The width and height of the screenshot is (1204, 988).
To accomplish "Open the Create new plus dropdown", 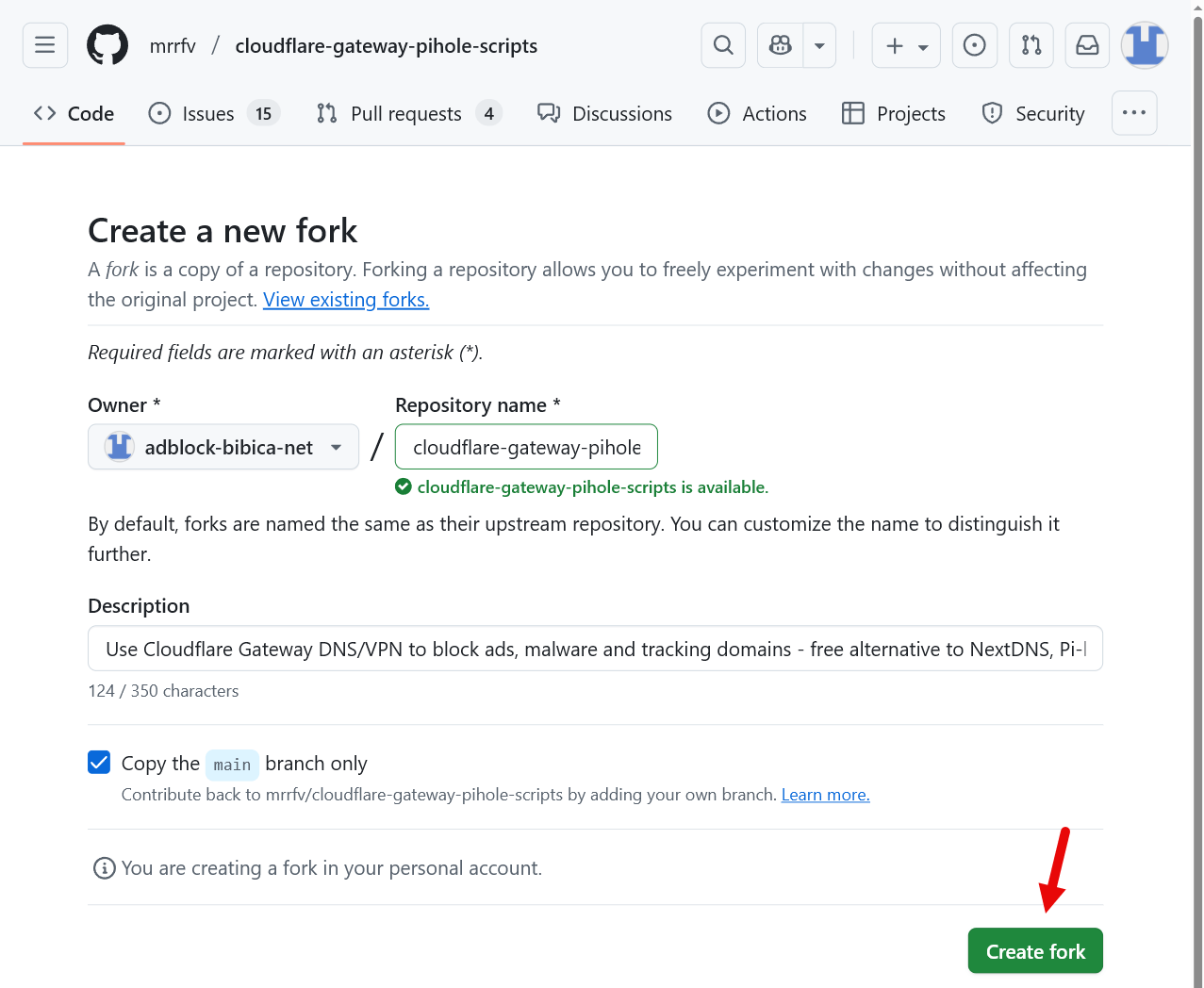I will point(906,45).
